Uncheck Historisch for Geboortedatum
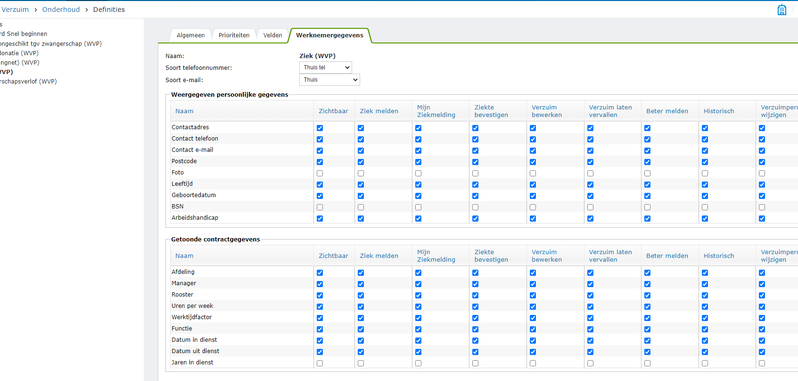 tap(705, 196)
